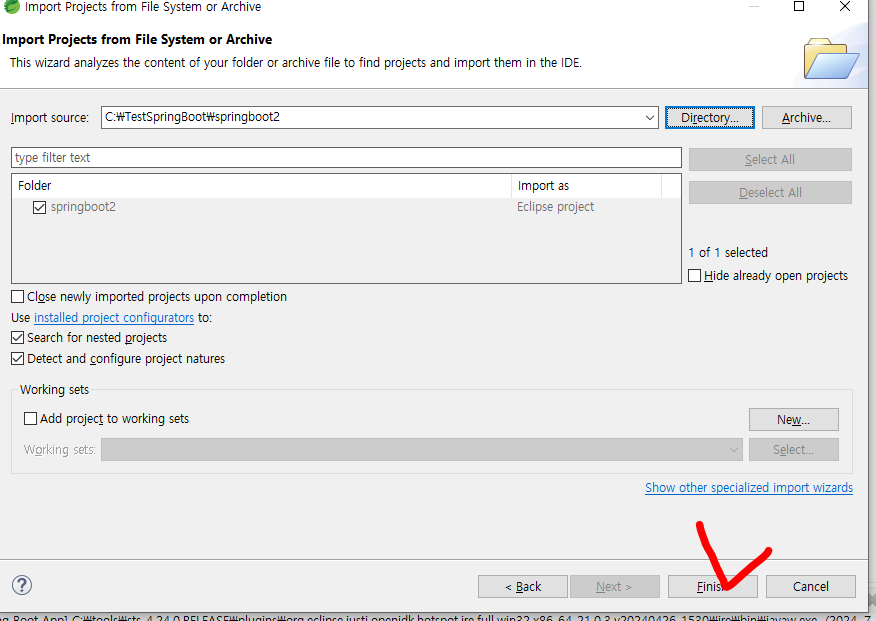The image size is (876, 621).
Task: Uncheck the springboot2 folder checkbox
Action: (x=39, y=207)
